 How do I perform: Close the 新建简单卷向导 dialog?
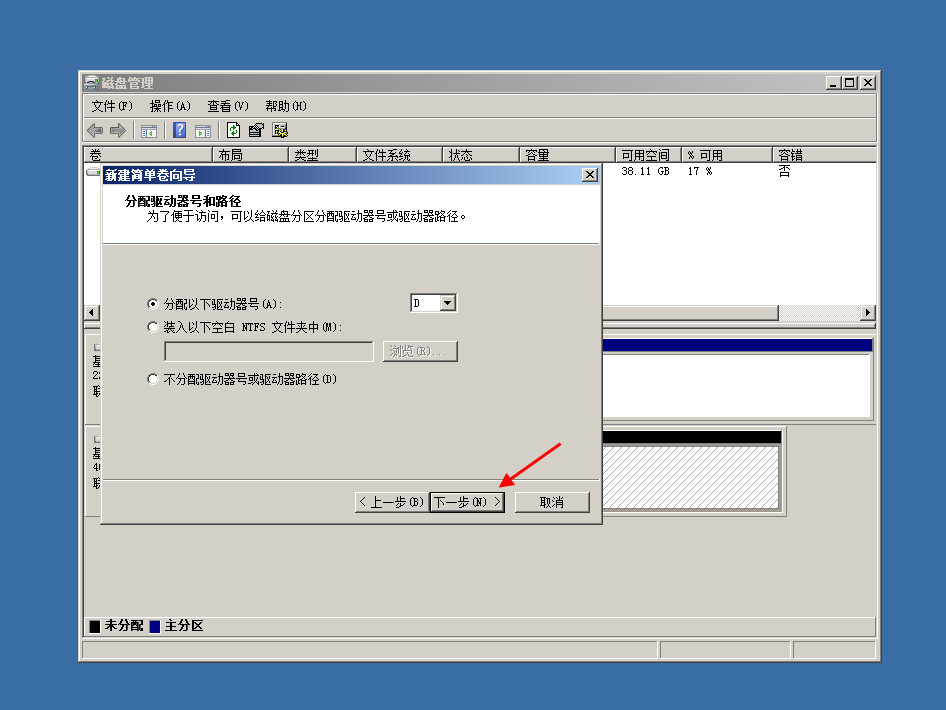click(589, 175)
